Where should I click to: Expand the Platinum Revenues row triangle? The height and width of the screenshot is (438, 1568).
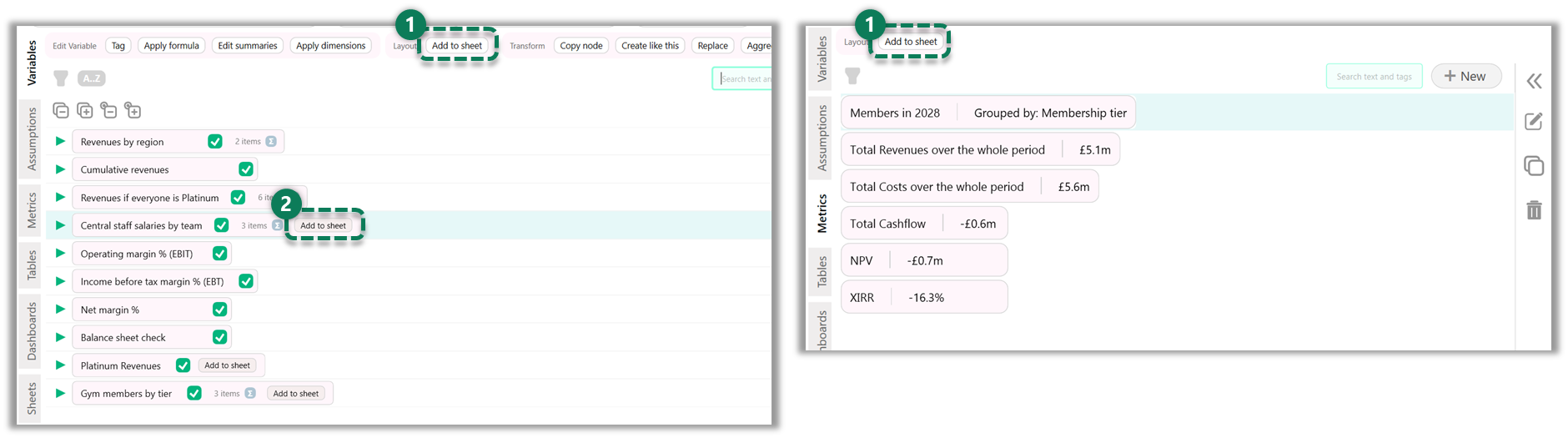tap(60, 365)
